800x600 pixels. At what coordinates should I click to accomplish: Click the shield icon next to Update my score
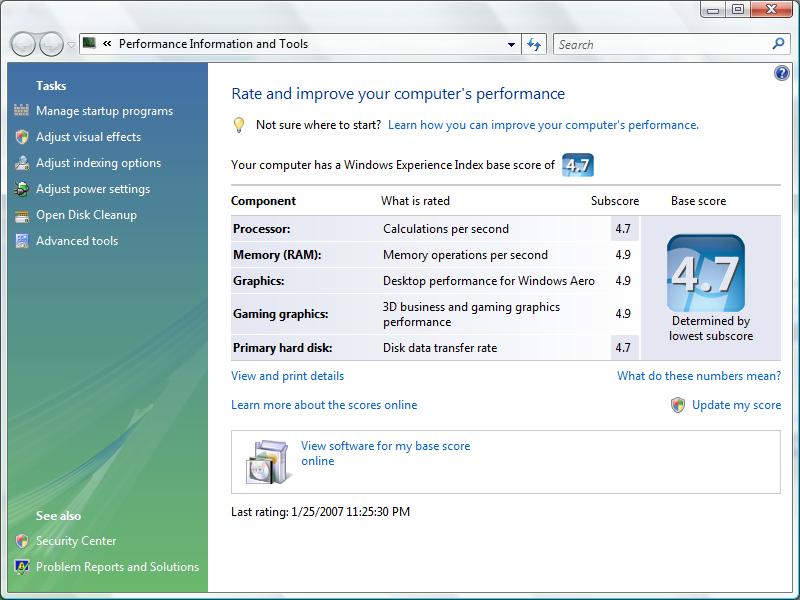pos(678,405)
